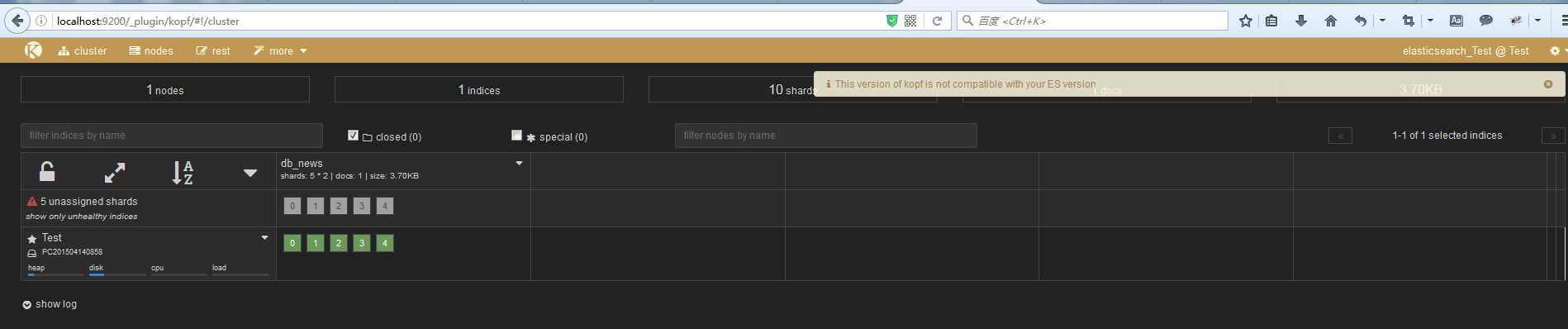Click the screenshot crop tool icon
The image size is (1568, 329).
(1409, 21)
